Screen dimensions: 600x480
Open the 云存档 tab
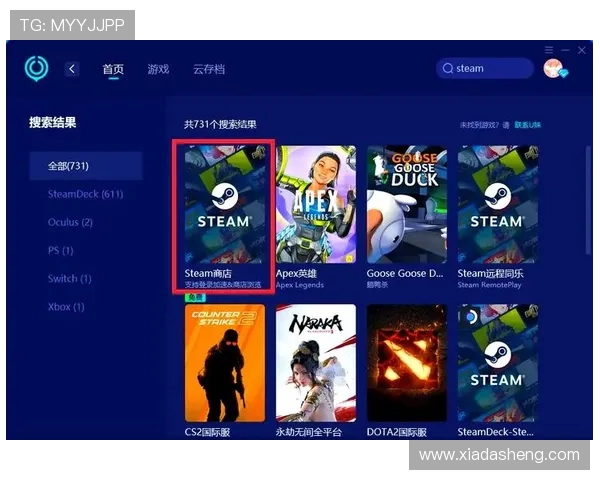[x=209, y=69]
